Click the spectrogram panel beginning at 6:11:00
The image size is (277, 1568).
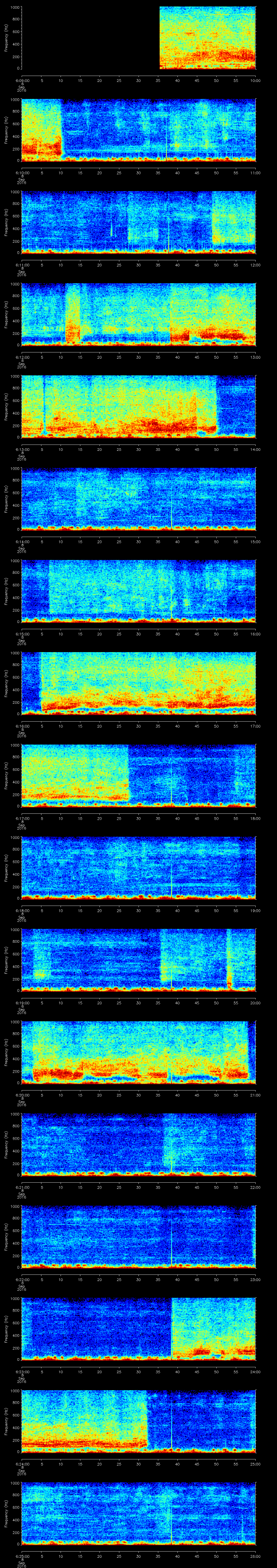tap(139, 222)
